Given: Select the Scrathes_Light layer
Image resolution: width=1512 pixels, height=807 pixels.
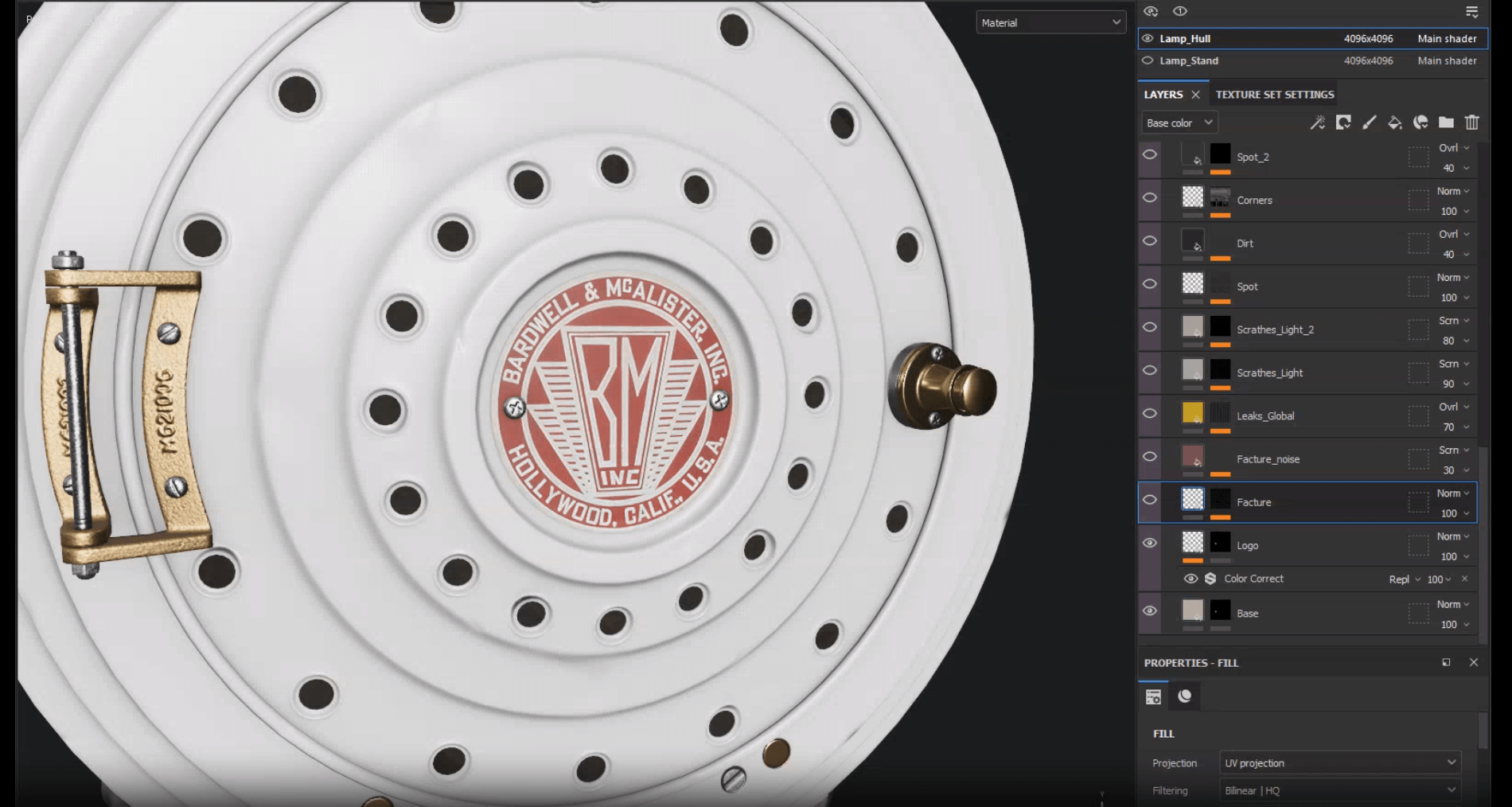Looking at the screenshot, I should pyautogui.click(x=1307, y=373).
